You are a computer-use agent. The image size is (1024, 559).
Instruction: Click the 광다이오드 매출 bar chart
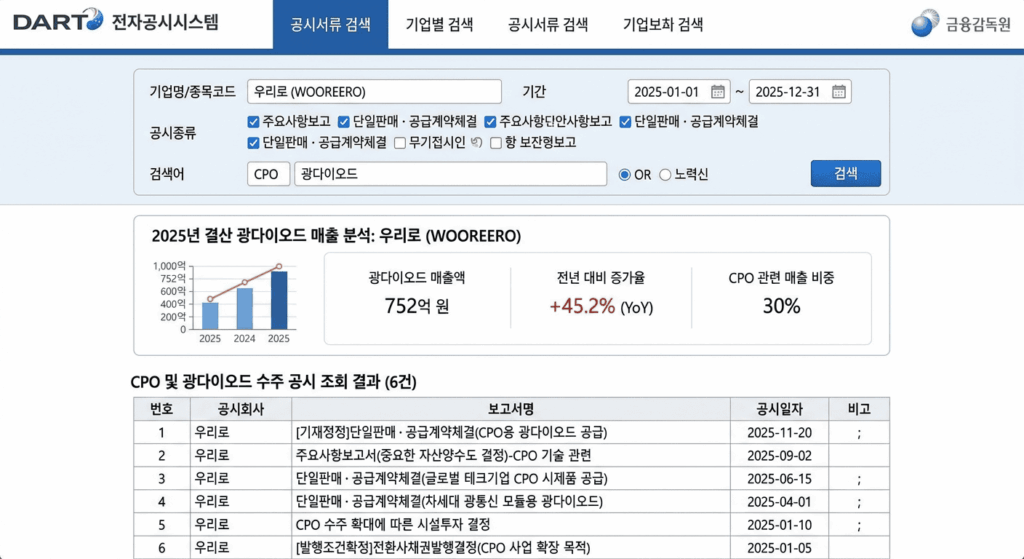(223, 302)
